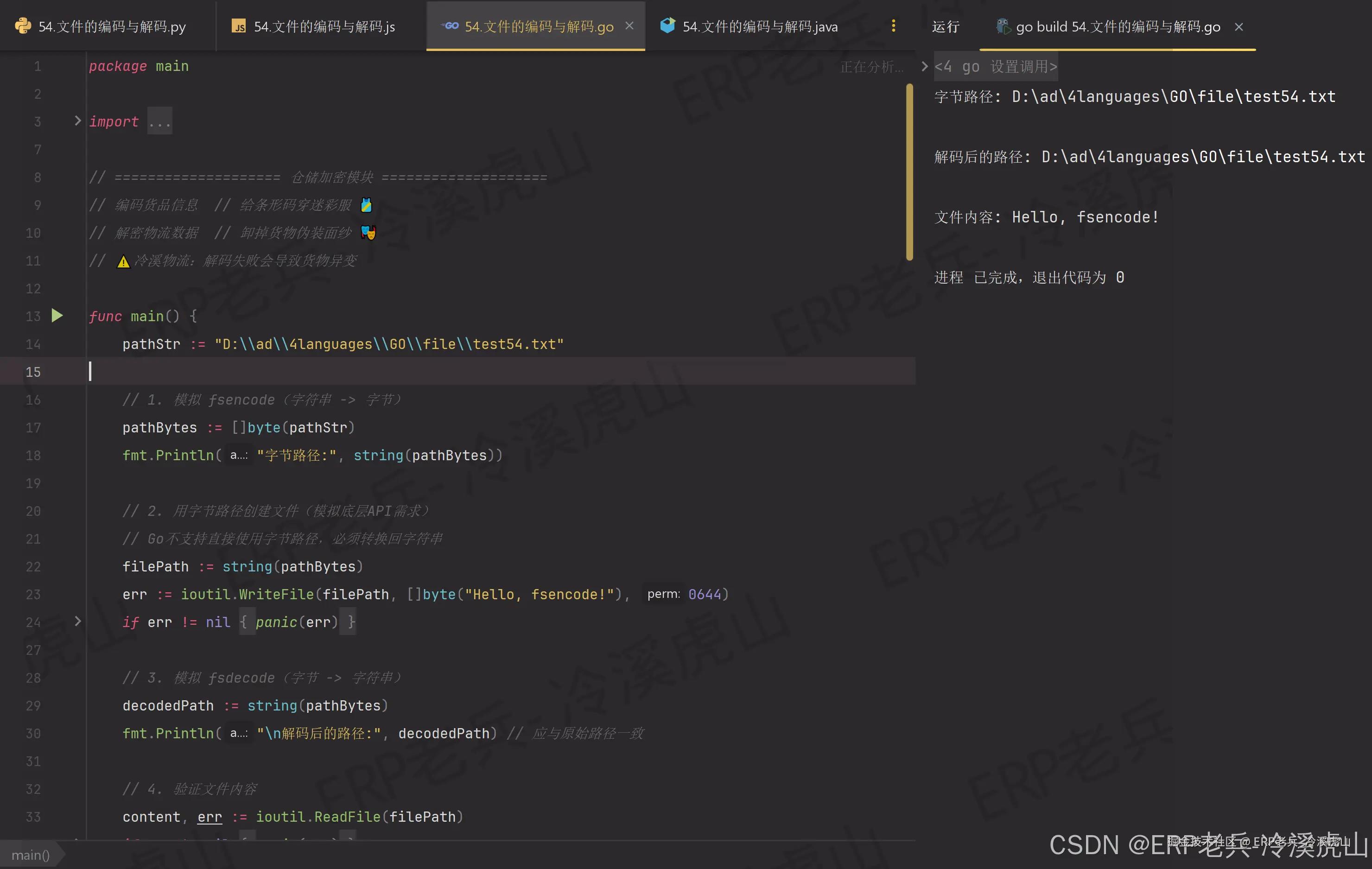Viewport: 1372px width, 869px height.
Task: Expand the folded if err block on line 24
Action: click(77, 621)
